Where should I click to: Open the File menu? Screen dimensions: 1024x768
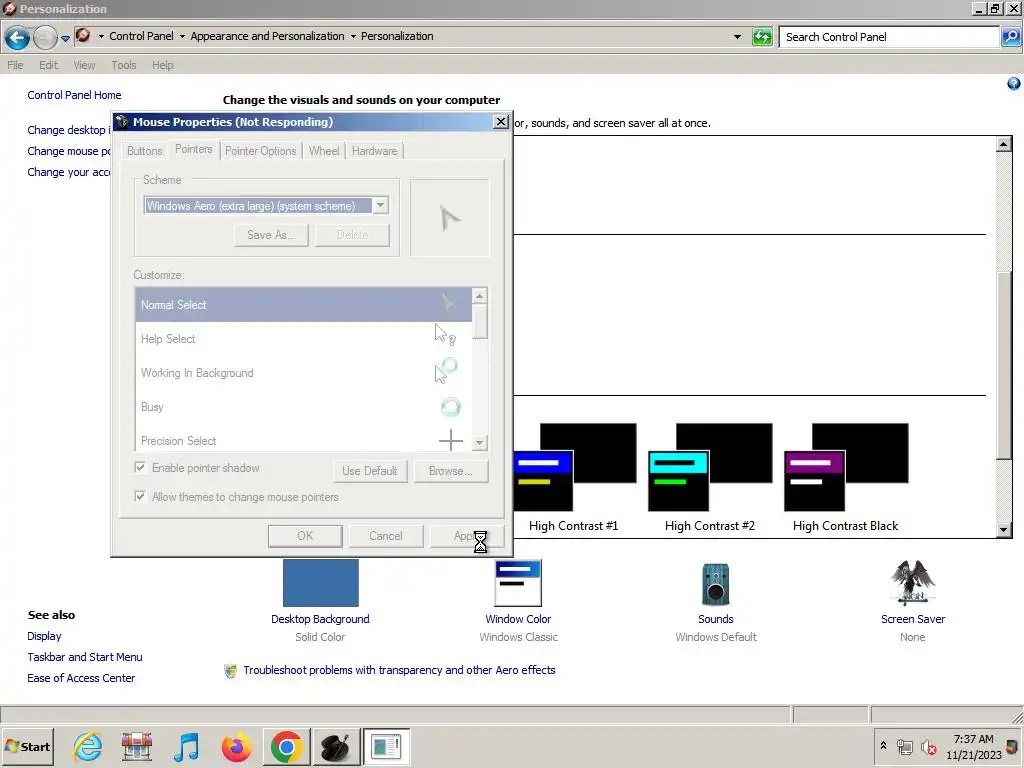coord(15,65)
